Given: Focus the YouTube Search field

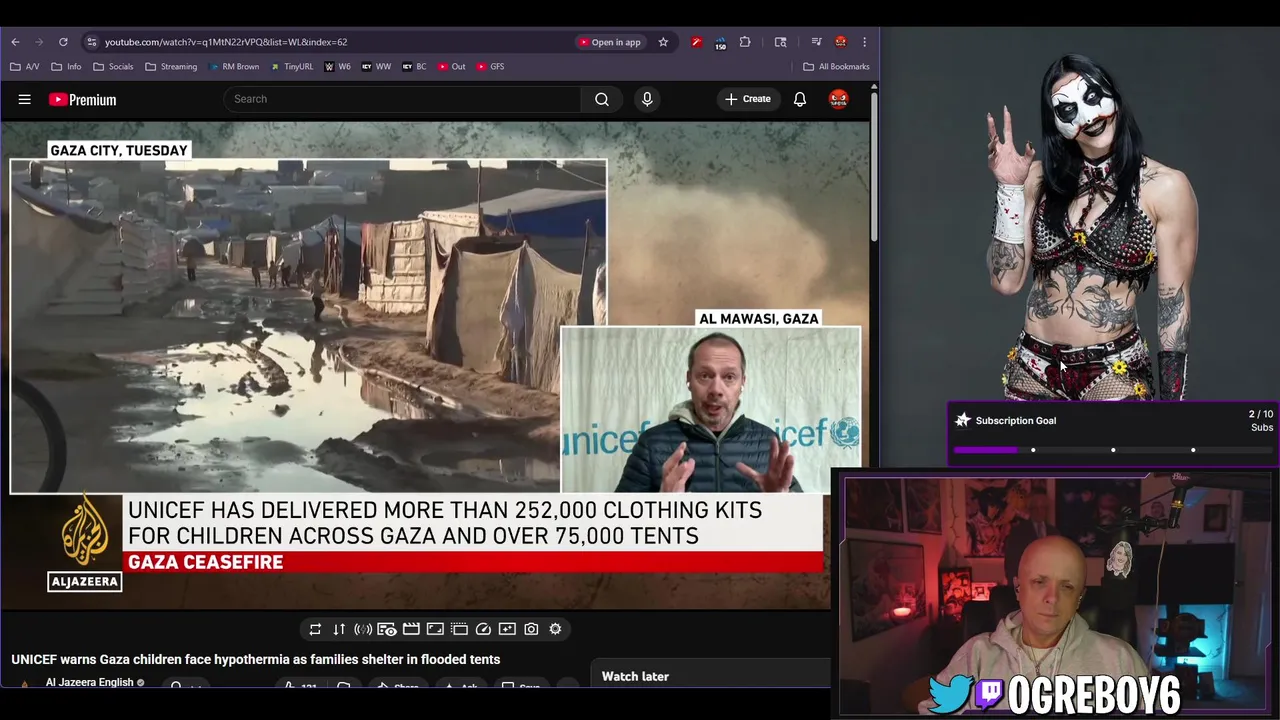Looking at the screenshot, I should (402, 99).
